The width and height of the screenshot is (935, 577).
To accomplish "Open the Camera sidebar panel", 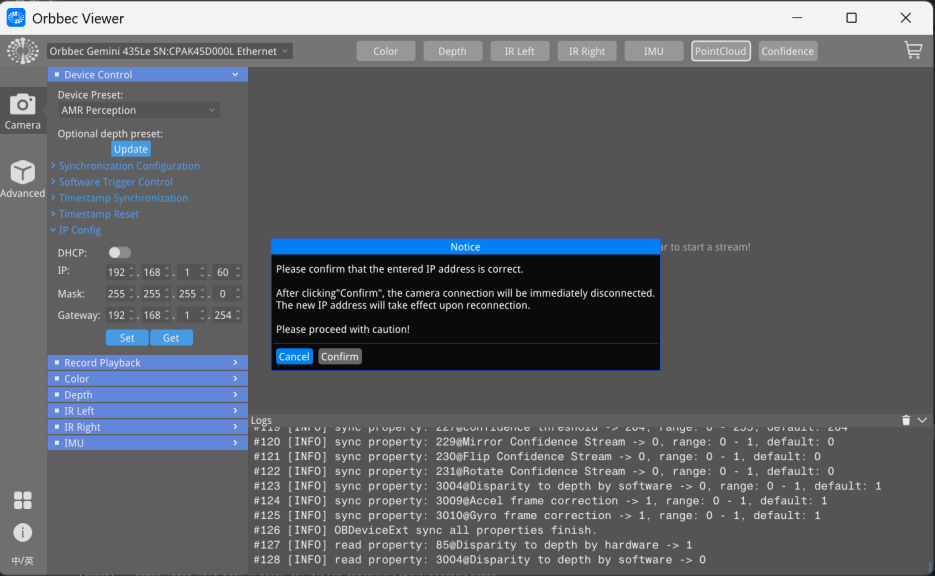I will pyautogui.click(x=22, y=110).
